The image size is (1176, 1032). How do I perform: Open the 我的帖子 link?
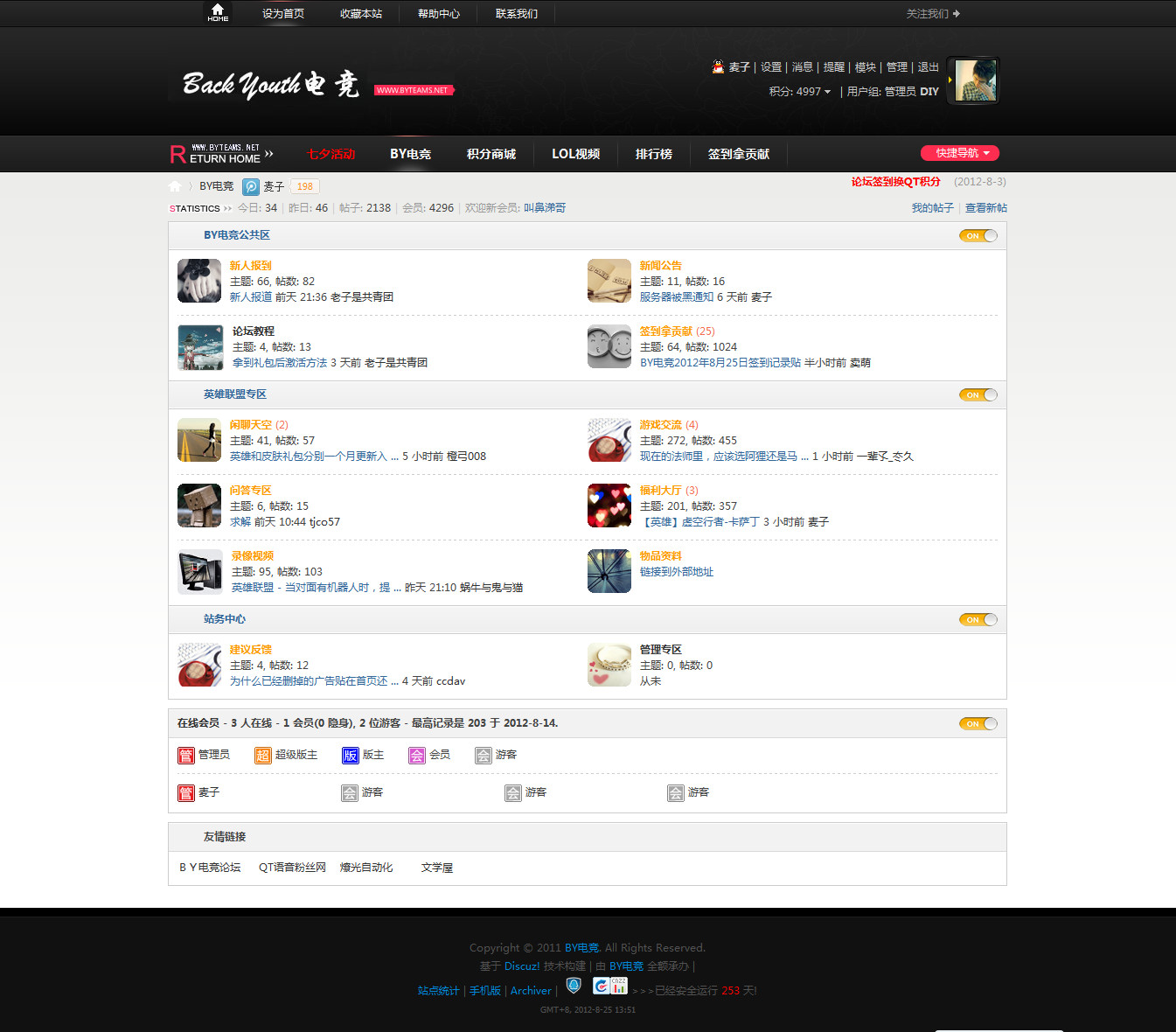(x=933, y=208)
